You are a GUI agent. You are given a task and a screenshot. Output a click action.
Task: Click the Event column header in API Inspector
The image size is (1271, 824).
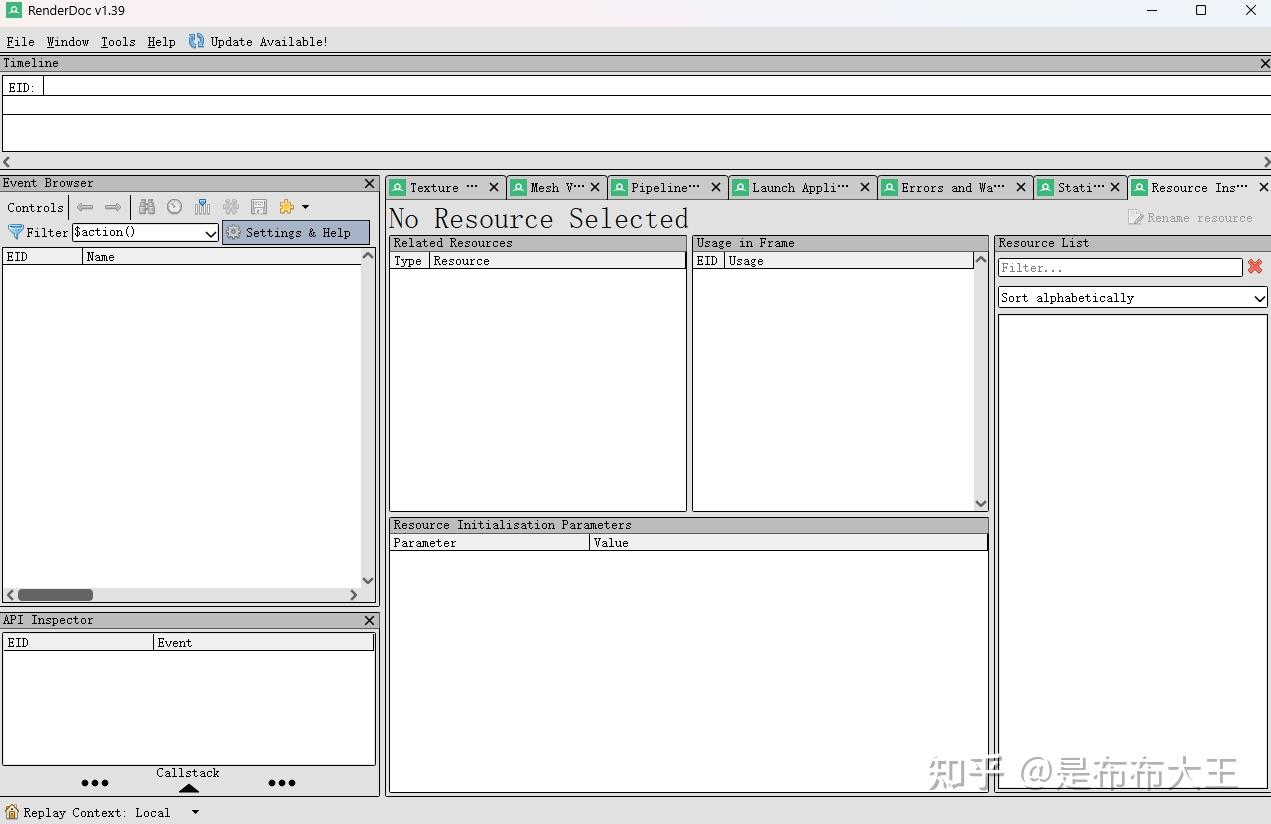264,643
